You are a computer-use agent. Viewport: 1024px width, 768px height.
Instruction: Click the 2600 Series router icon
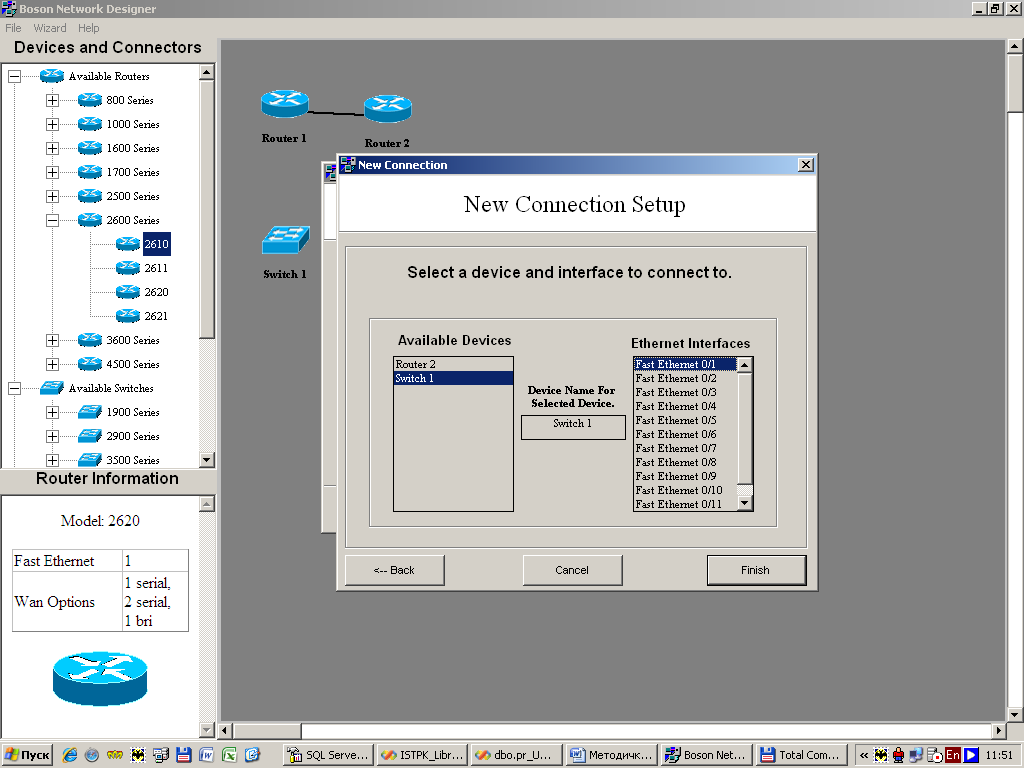[x=89, y=220]
